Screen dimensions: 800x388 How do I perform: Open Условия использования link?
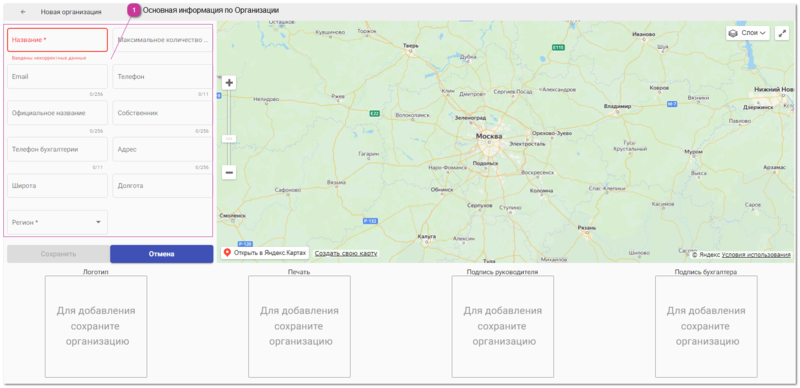tap(756, 254)
